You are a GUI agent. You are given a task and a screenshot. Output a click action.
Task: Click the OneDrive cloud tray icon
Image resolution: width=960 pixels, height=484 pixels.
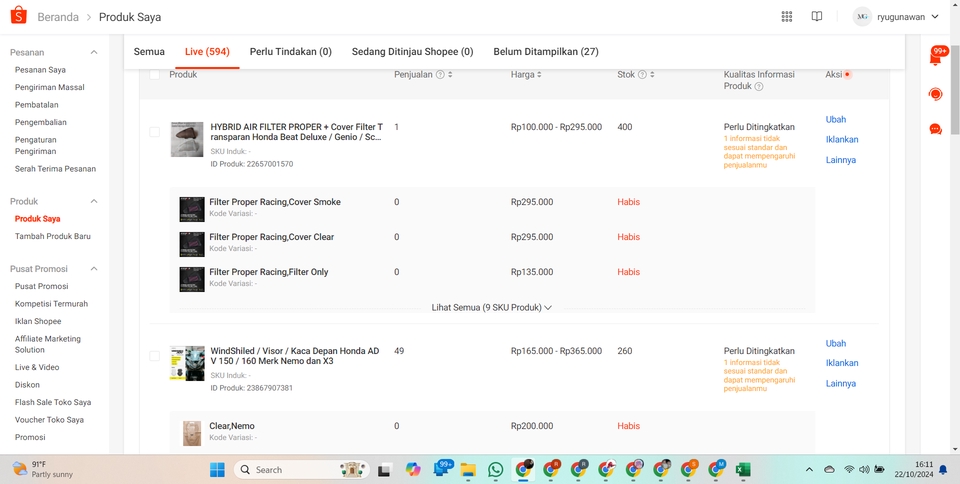[x=830, y=469]
